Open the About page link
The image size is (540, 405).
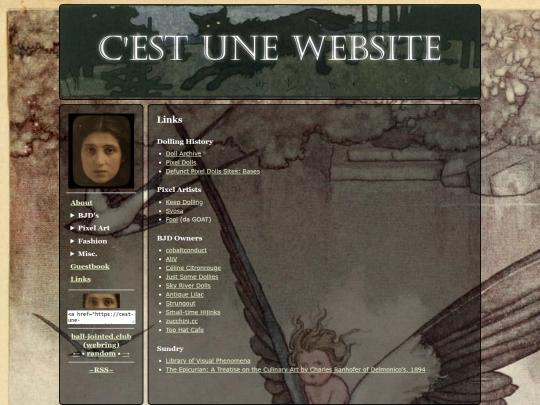(81, 202)
